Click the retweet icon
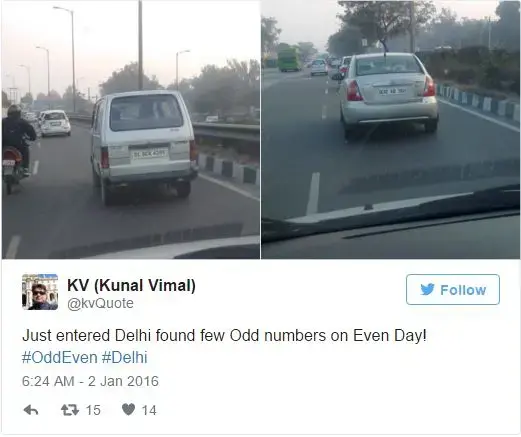This screenshot has height=437, width=521. 70,410
